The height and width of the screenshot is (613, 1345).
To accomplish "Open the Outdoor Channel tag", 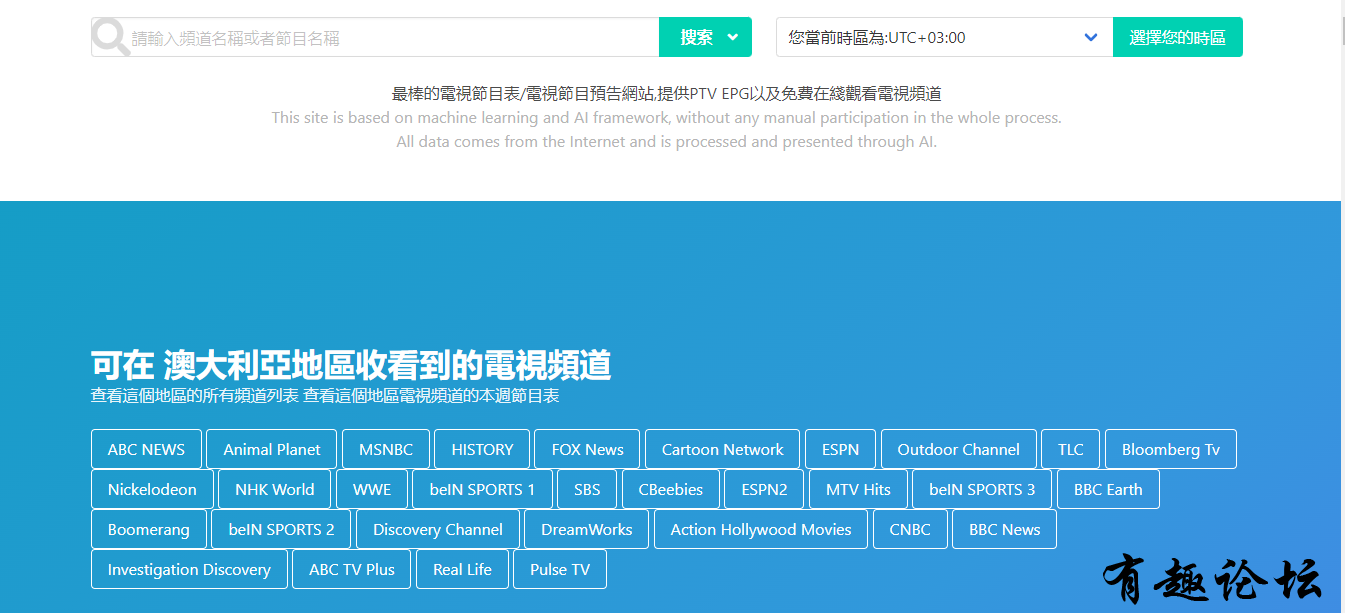I will [x=959, y=449].
